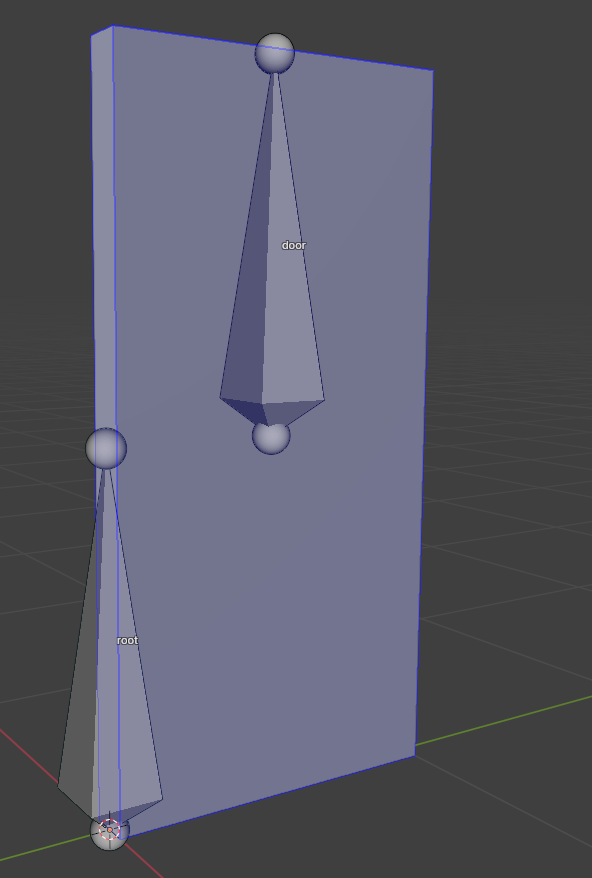592x878 pixels.
Task: Click the 3D cursor at world origin
Action: [109, 829]
